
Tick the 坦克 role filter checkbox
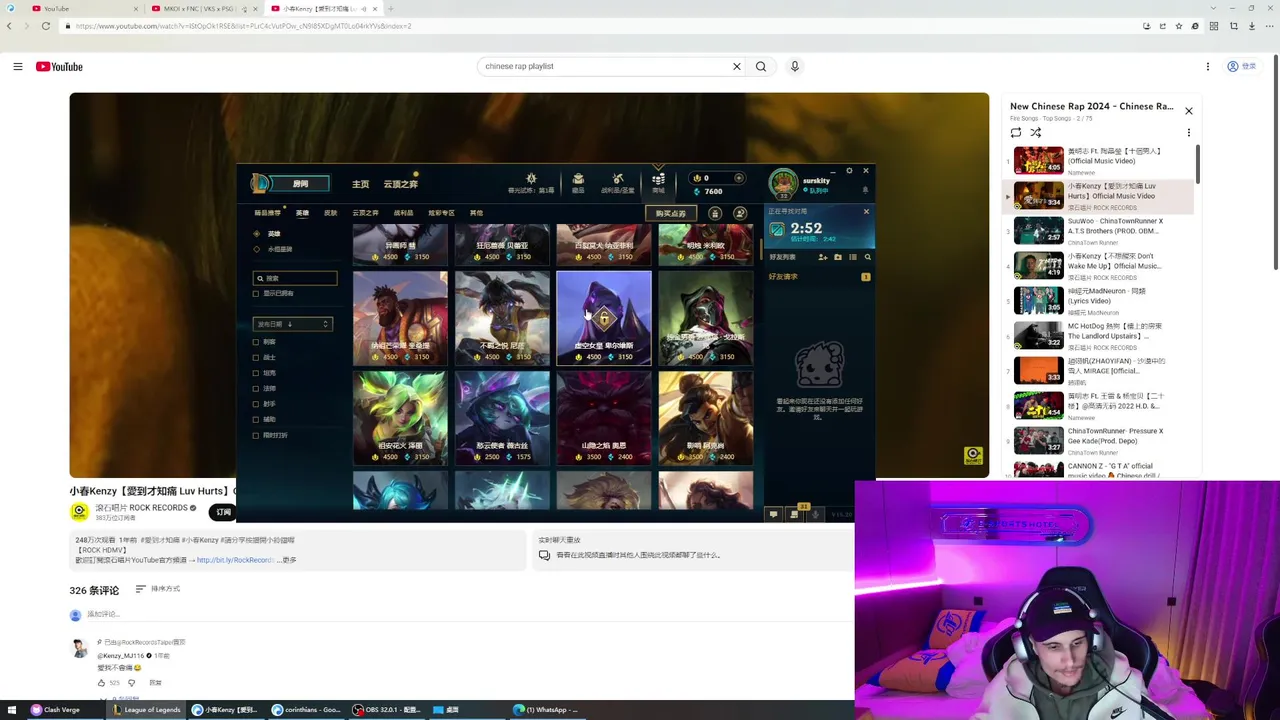(256, 373)
